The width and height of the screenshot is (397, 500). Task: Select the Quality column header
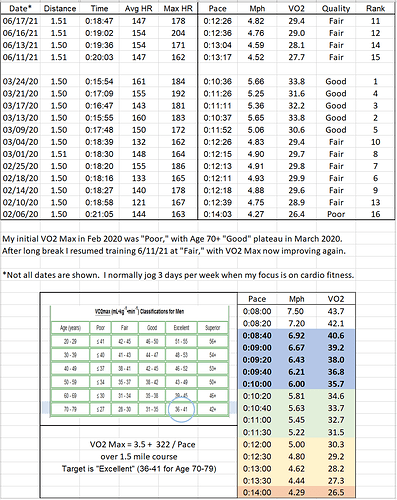click(x=336, y=8)
